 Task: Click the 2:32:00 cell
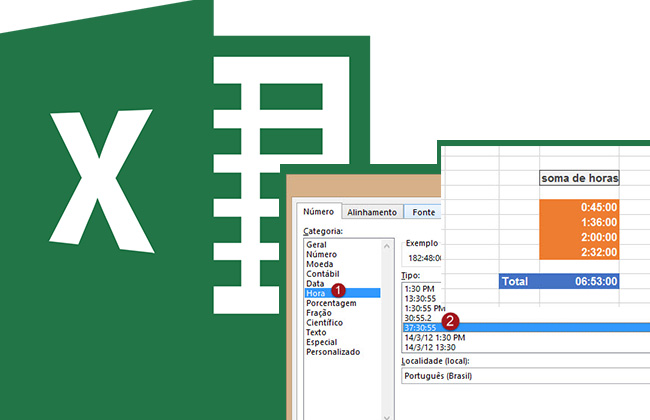pyautogui.click(x=579, y=252)
